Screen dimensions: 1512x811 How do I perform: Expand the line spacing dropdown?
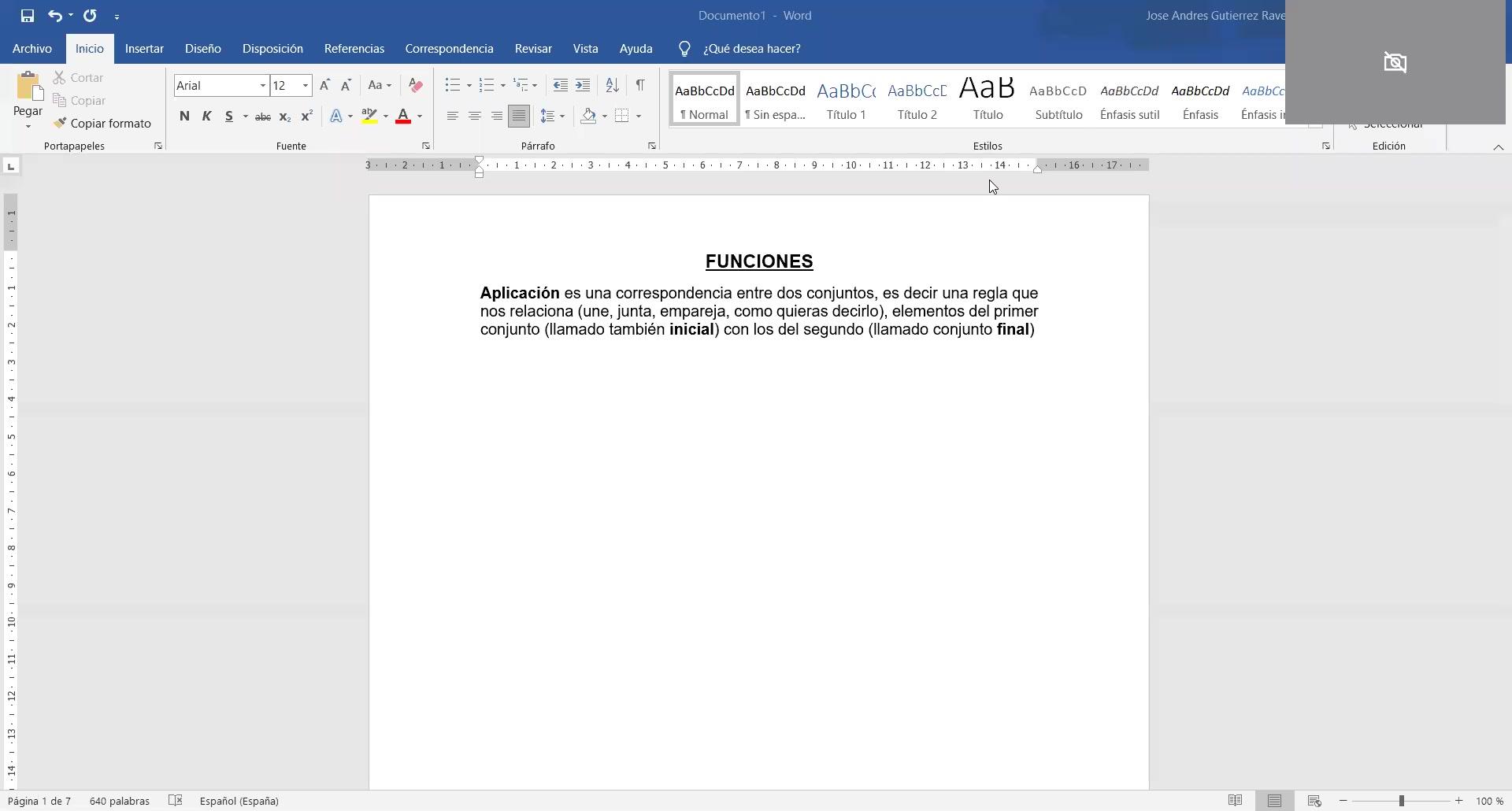pyautogui.click(x=562, y=117)
